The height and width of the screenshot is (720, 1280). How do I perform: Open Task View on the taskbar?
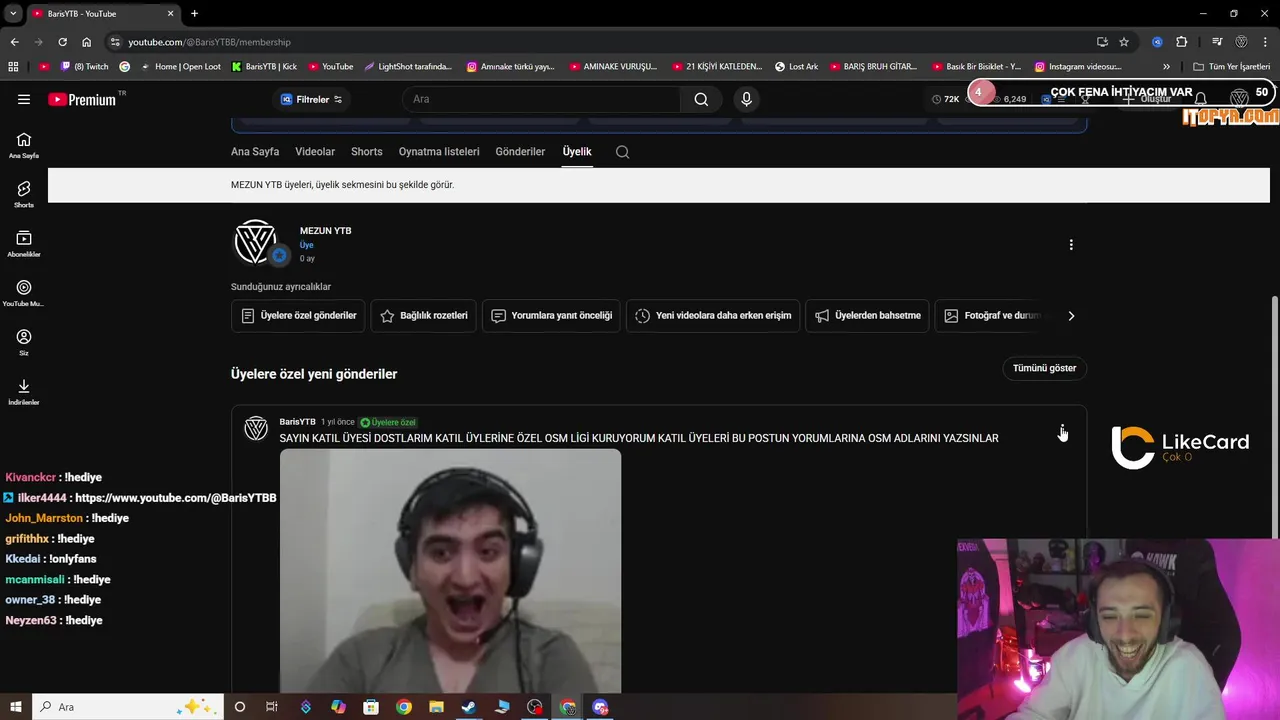(x=272, y=707)
